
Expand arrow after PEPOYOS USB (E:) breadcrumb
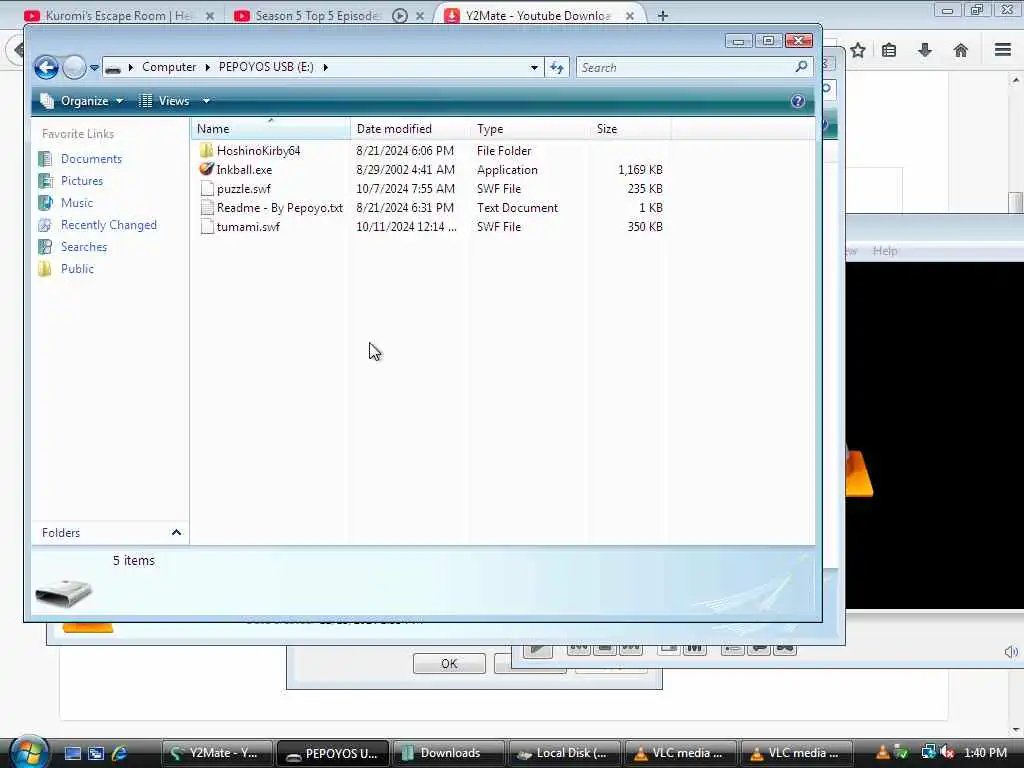(x=325, y=67)
